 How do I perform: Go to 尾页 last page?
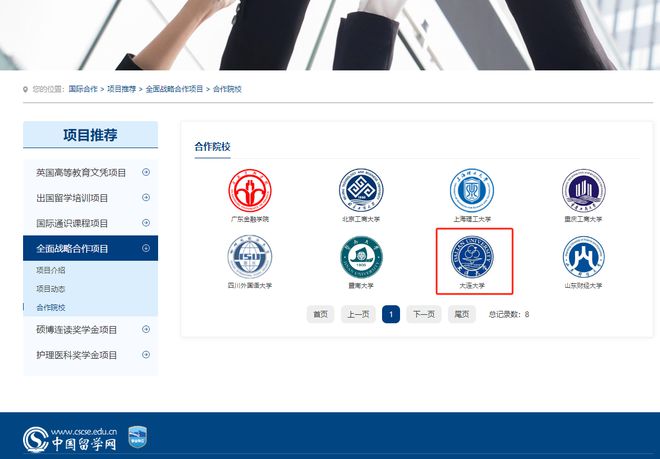(x=462, y=314)
